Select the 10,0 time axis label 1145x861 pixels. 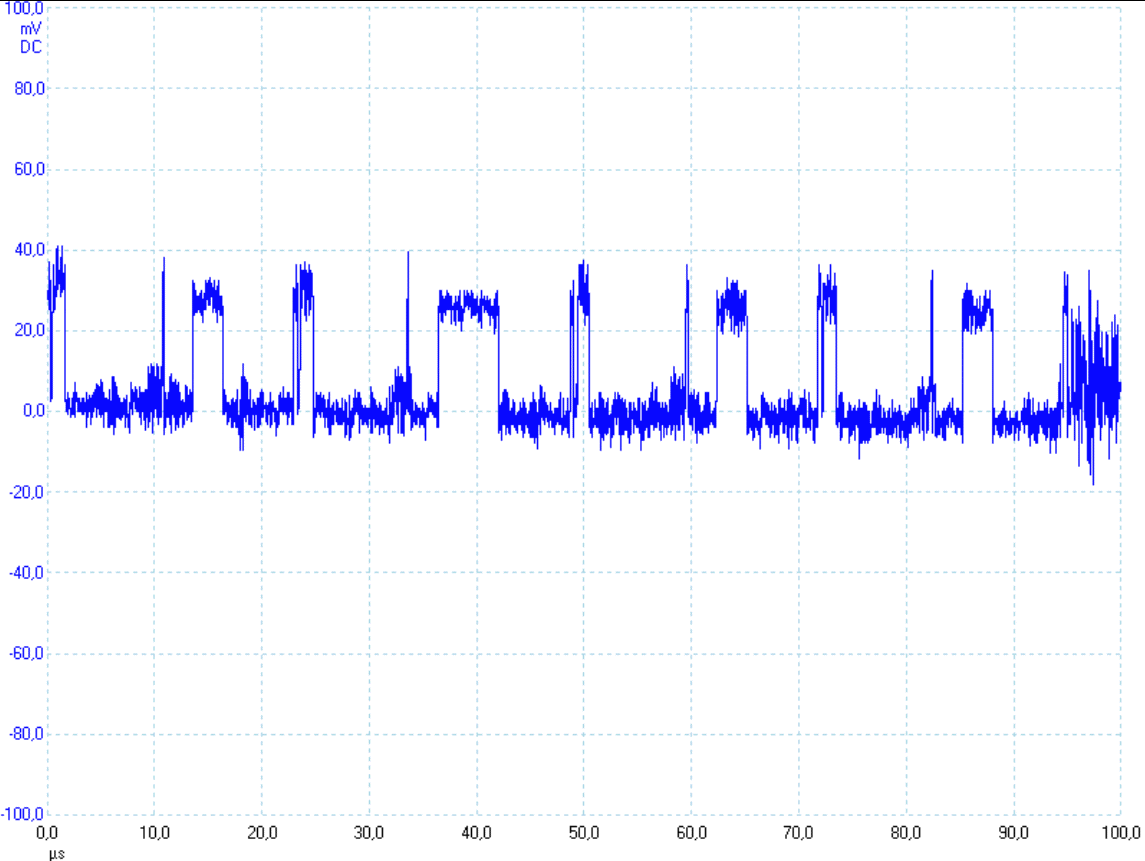point(154,833)
